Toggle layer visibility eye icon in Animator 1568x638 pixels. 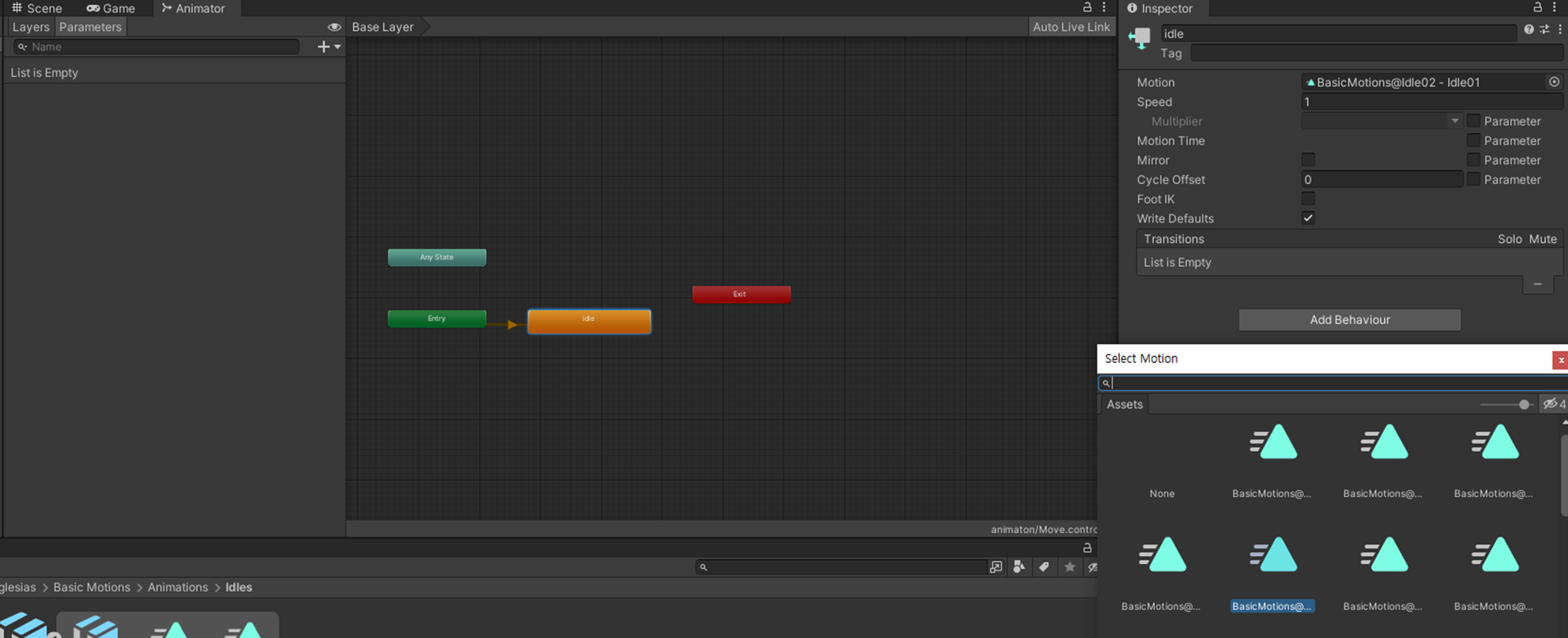point(334,27)
